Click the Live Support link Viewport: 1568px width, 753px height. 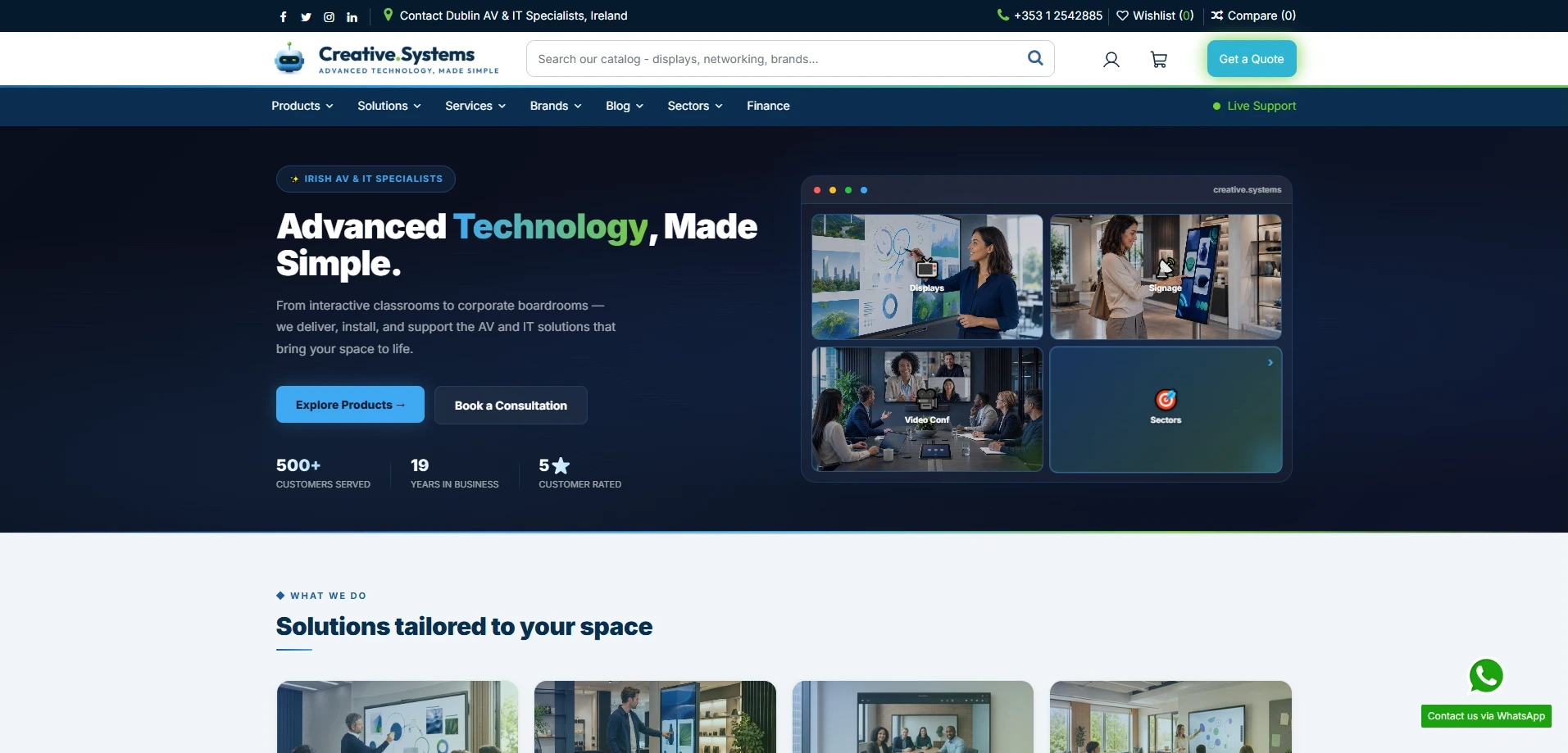tap(1255, 106)
